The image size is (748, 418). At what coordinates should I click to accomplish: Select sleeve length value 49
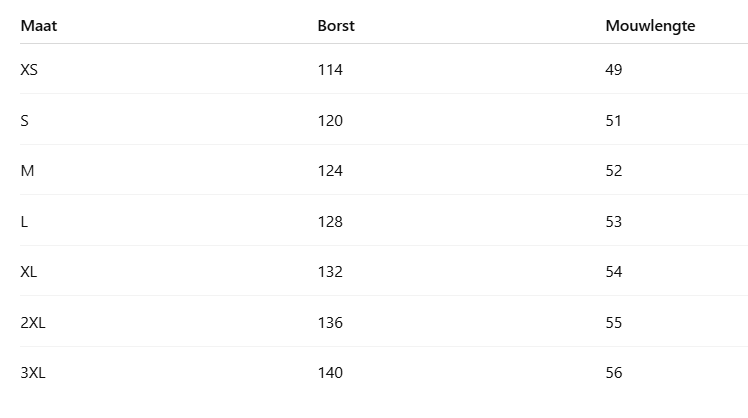(613, 70)
